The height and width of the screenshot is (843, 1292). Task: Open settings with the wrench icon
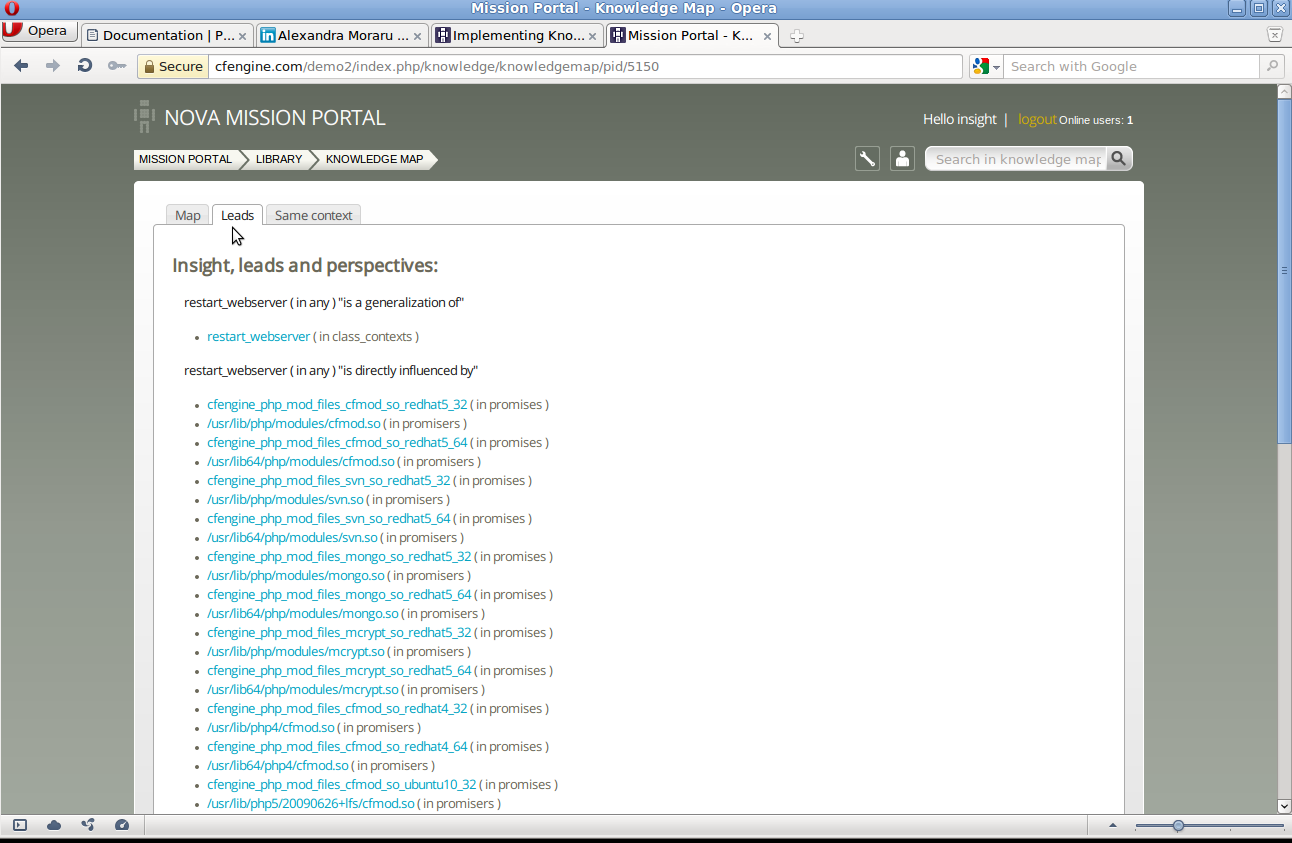(867, 158)
